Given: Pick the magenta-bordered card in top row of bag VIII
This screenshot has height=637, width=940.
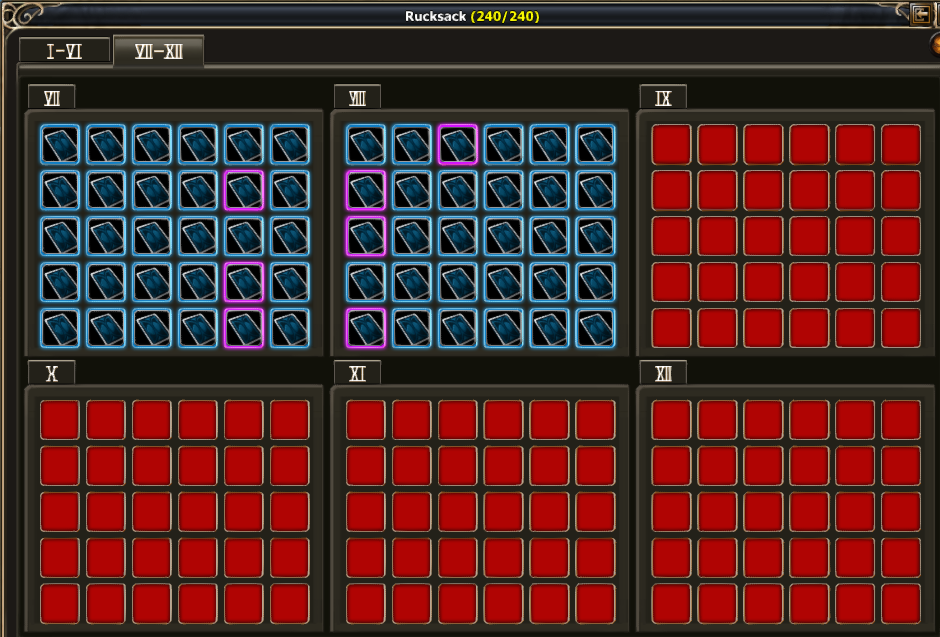Looking at the screenshot, I should 458,144.
